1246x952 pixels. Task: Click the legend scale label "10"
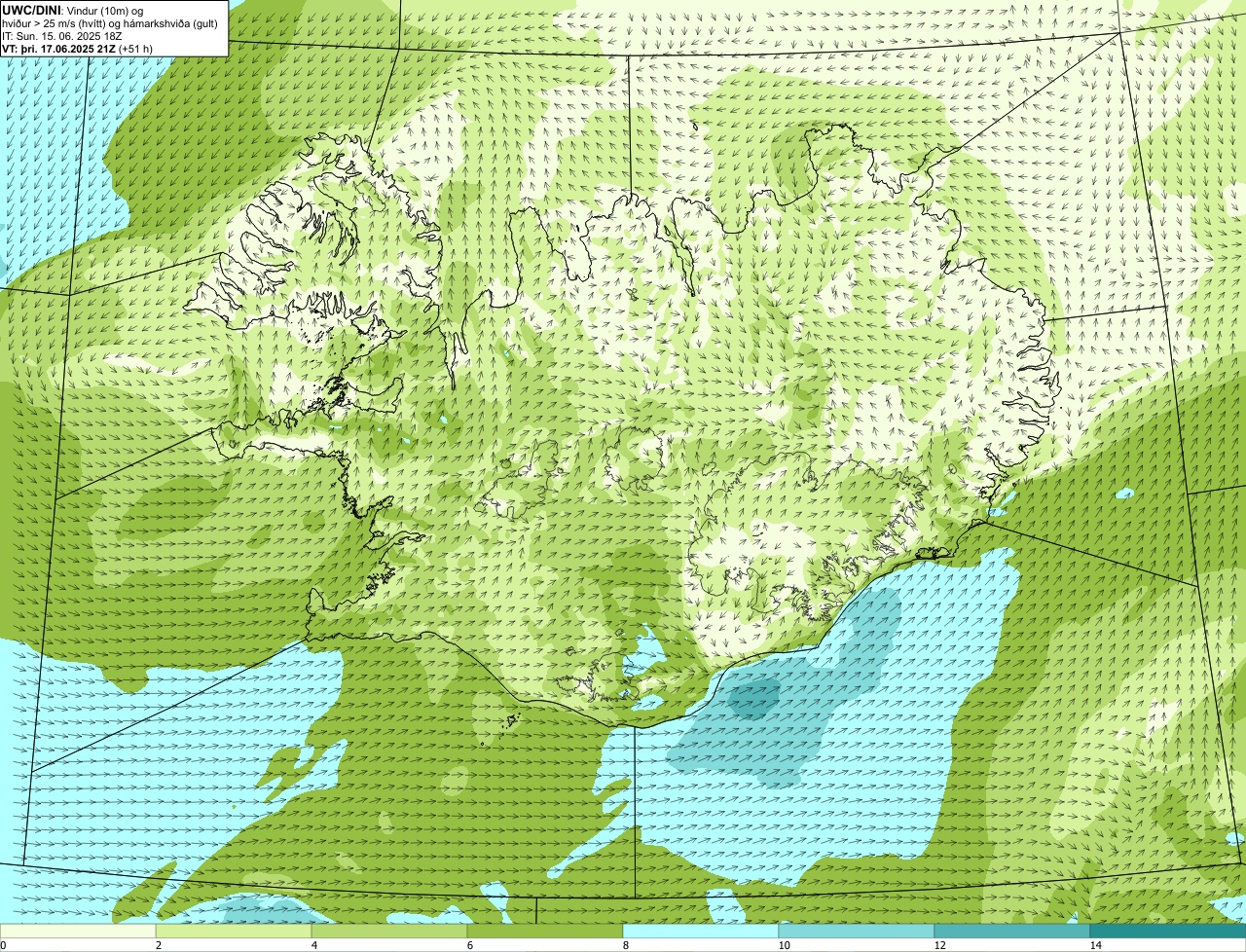[784, 945]
